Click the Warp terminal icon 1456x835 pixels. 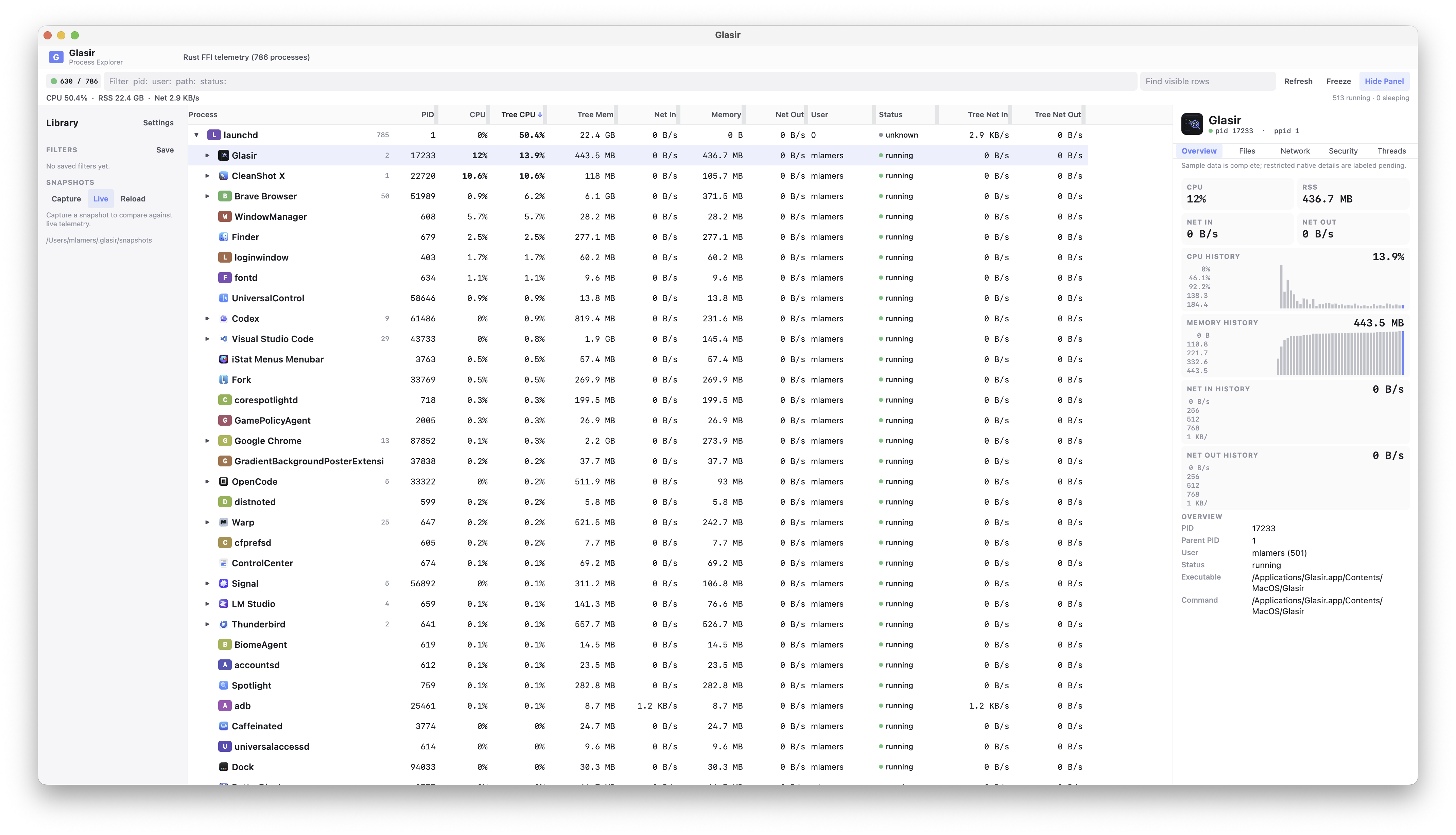pyautogui.click(x=224, y=522)
